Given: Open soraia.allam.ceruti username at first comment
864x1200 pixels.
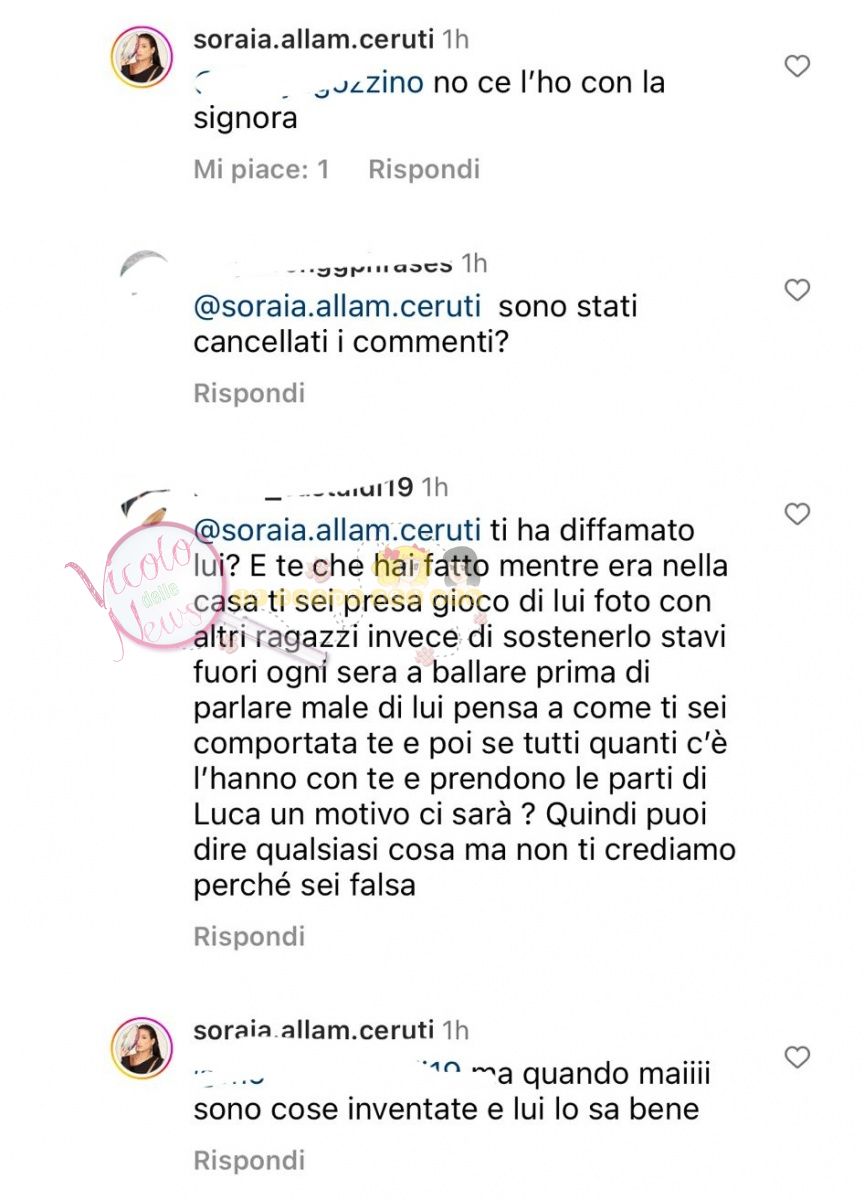Looking at the screenshot, I should click(313, 41).
